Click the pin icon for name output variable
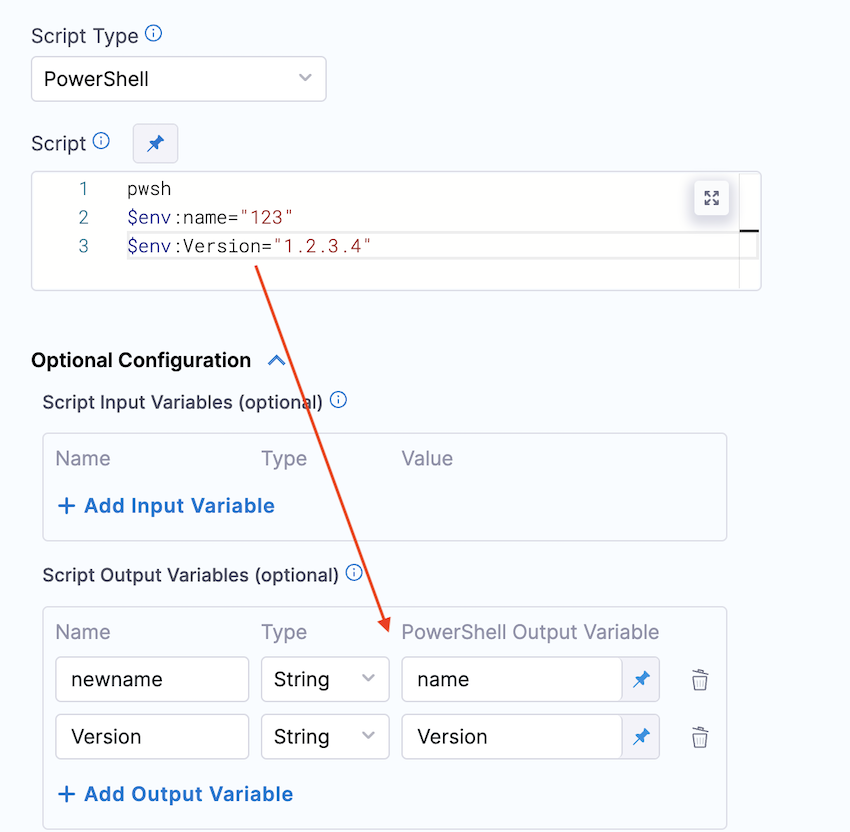Image resolution: width=850 pixels, height=832 pixels. click(641, 680)
